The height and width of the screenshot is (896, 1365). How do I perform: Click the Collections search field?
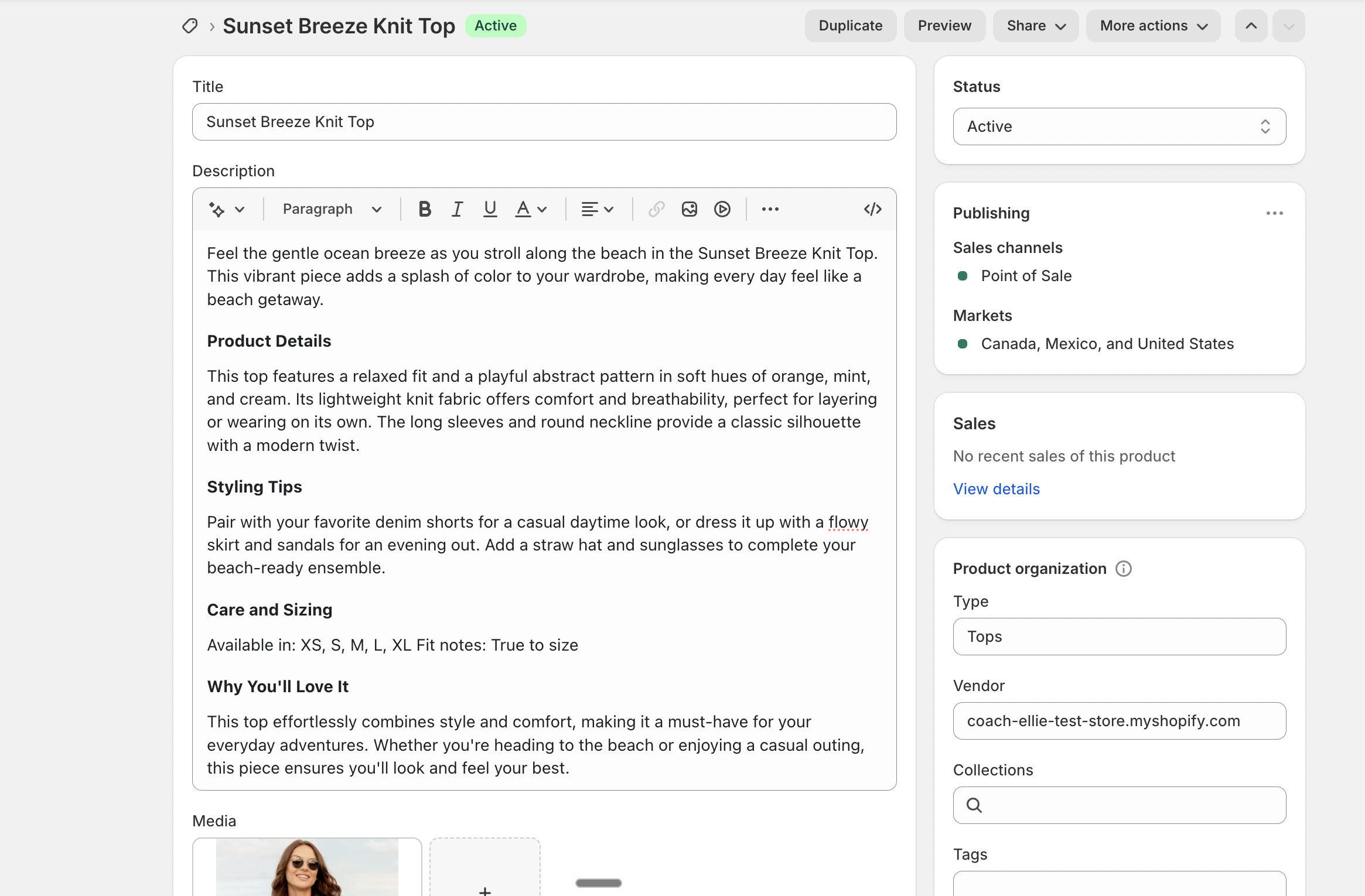[x=1119, y=805]
